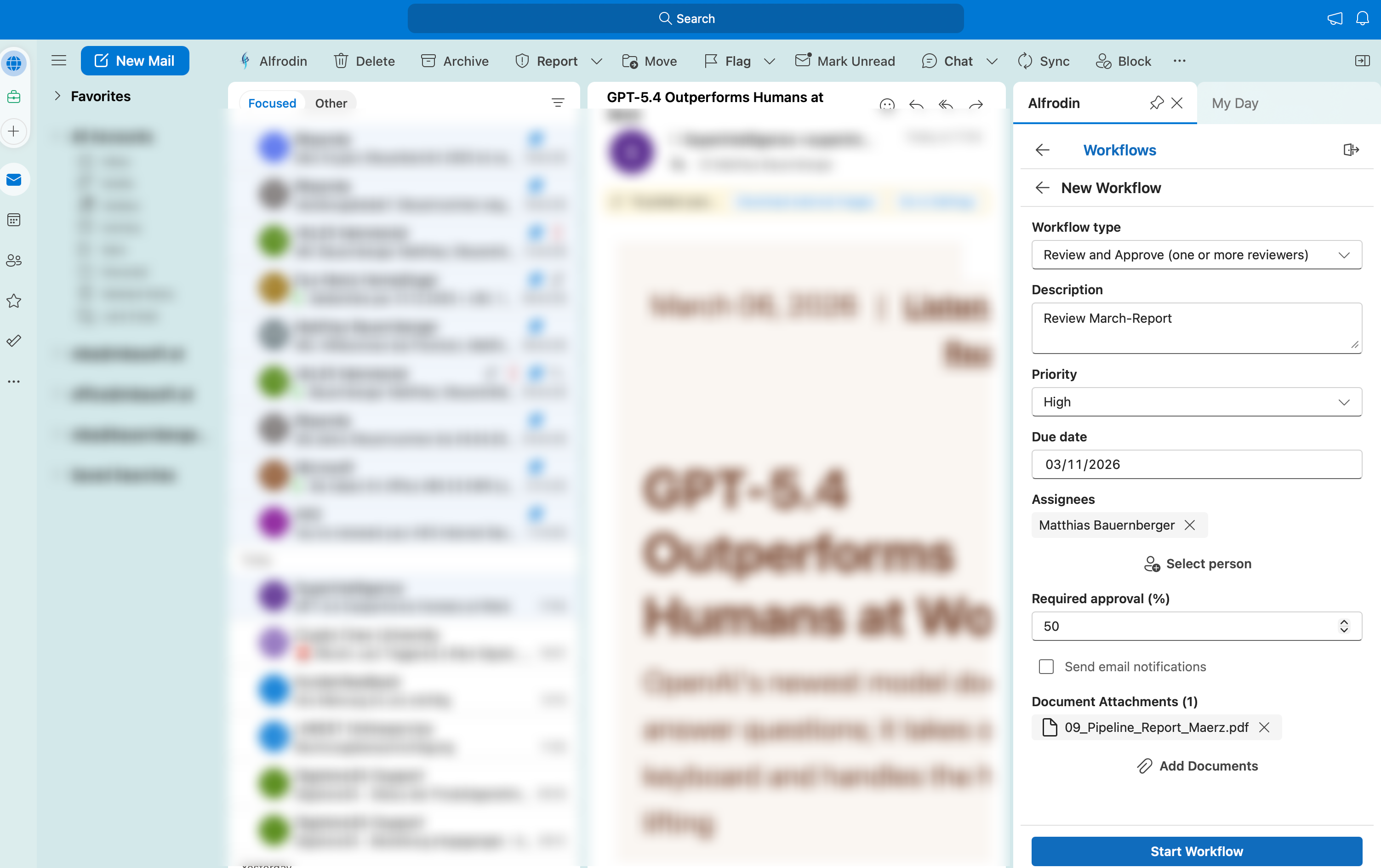This screenshot has width=1381, height=868.
Task: Click the Select person icon under Assignees
Action: tap(1152, 564)
